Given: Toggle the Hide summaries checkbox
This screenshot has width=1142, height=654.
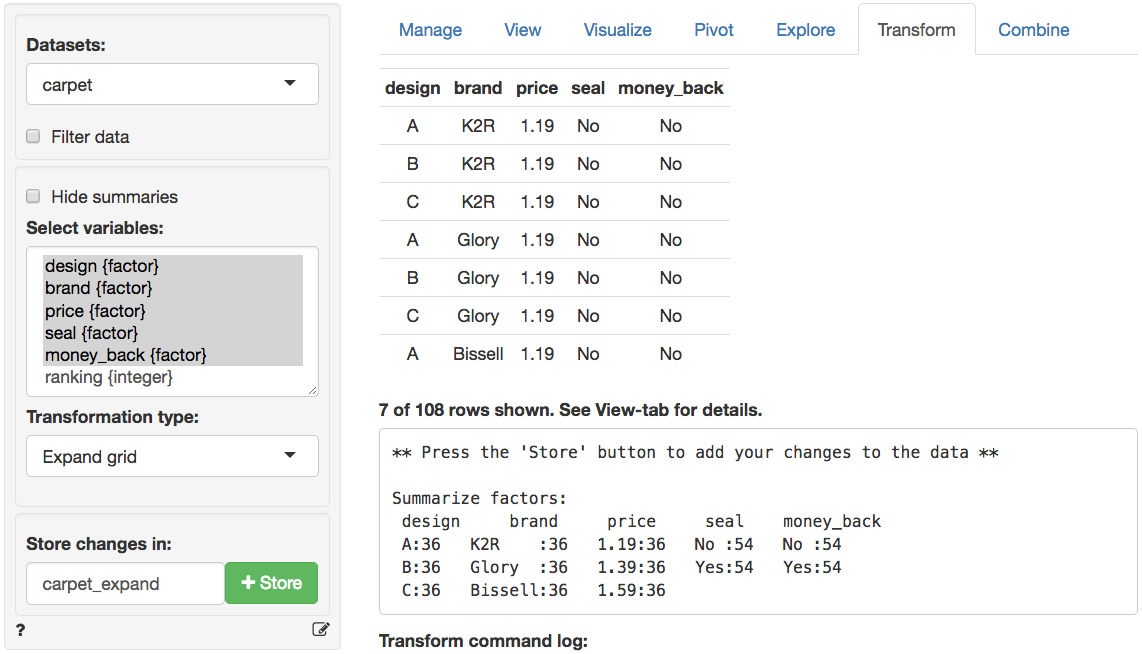Looking at the screenshot, I should click(33, 197).
